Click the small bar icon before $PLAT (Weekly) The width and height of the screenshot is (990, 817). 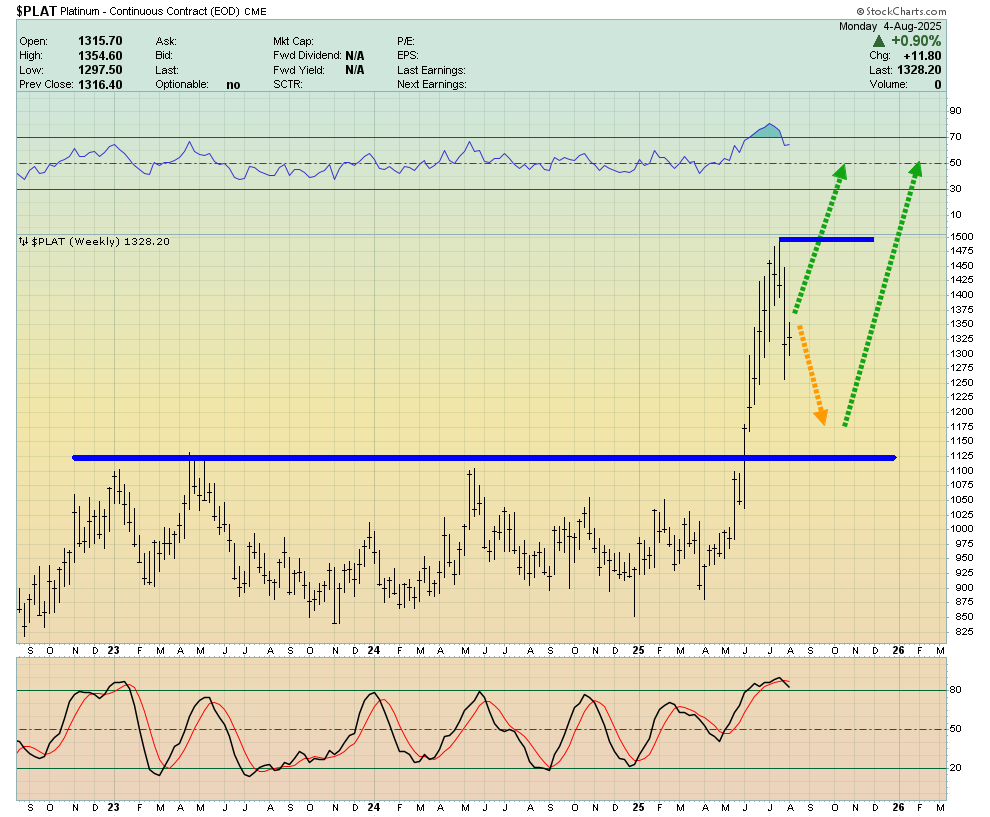pyautogui.click(x=24, y=242)
